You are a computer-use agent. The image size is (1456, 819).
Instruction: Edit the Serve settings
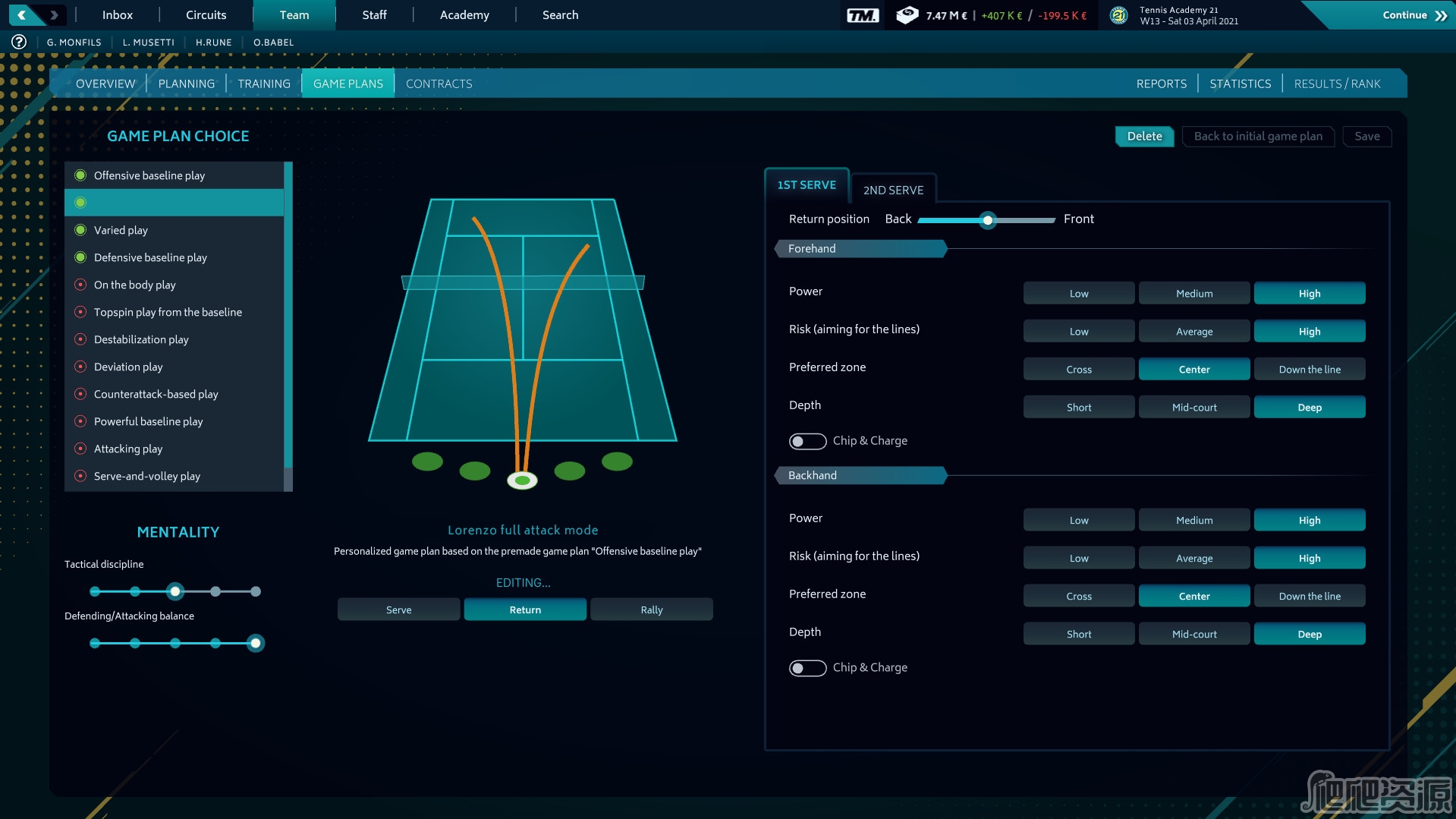click(398, 610)
